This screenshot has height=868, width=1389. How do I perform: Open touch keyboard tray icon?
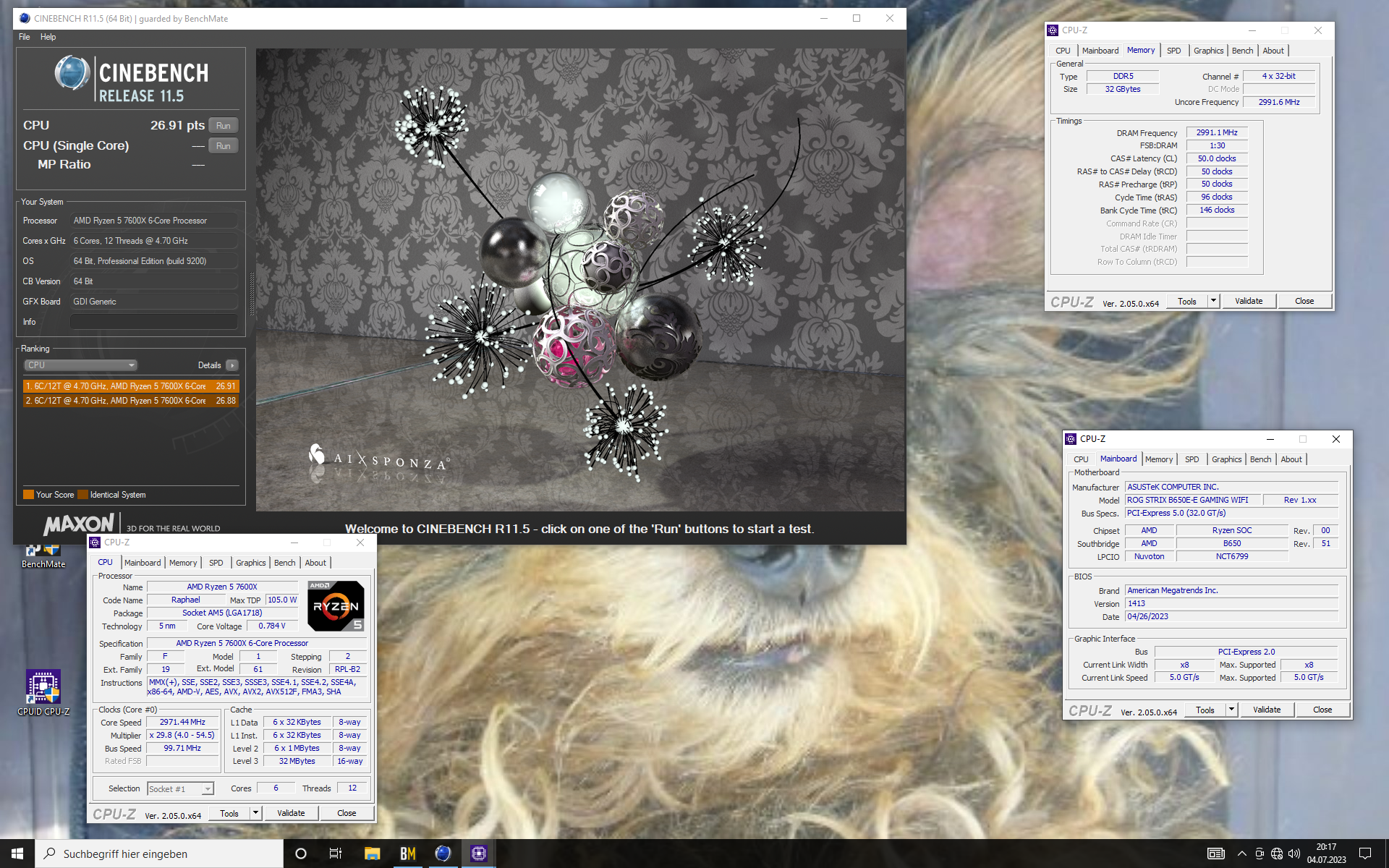click(1216, 854)
